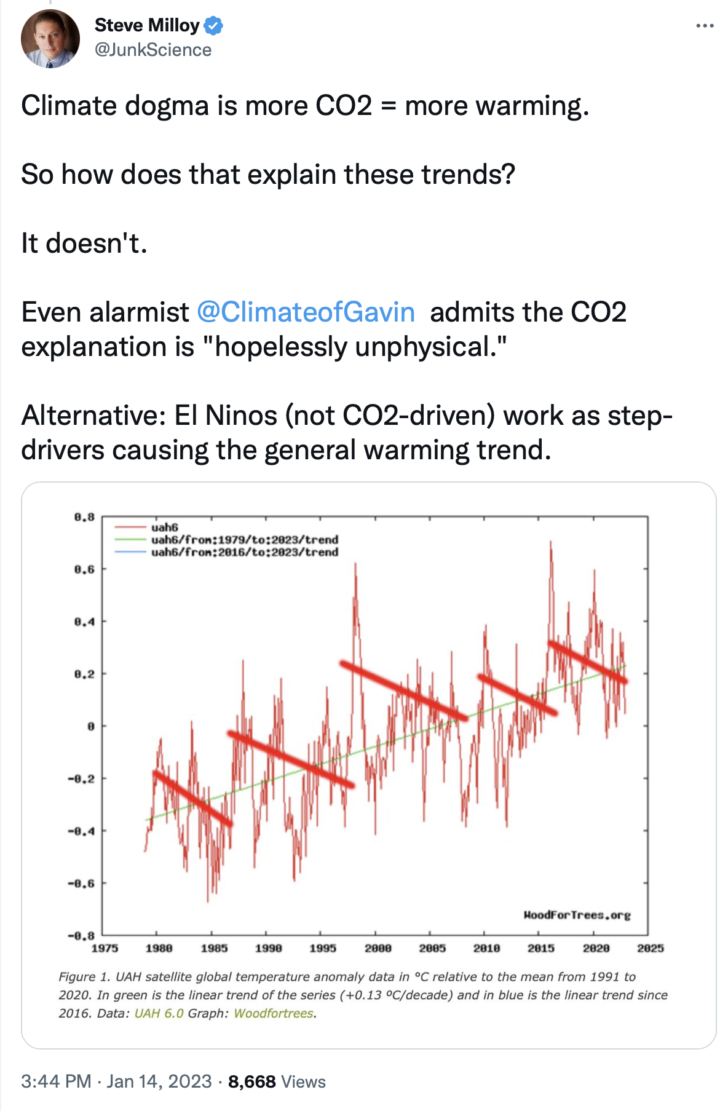Click the blue verified checkmark badge
728x1111 pixels.
213,26
